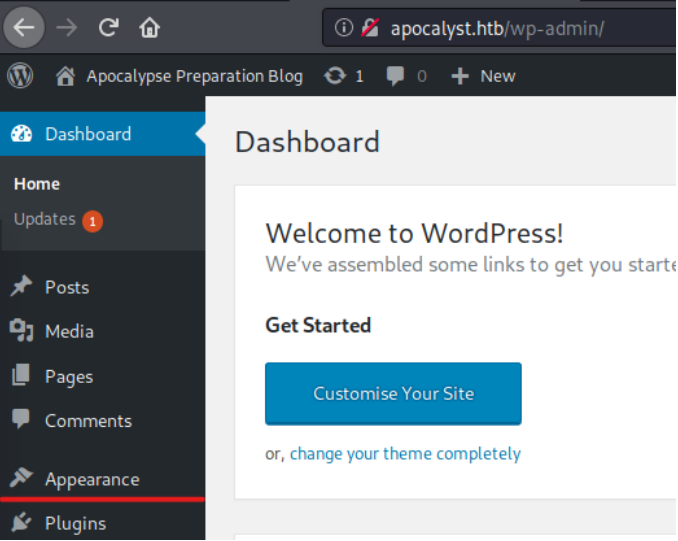Image resolution: width=678 pixels, height=541 pixels.
Task: Open Media in the sidebar
Action: 69,332
